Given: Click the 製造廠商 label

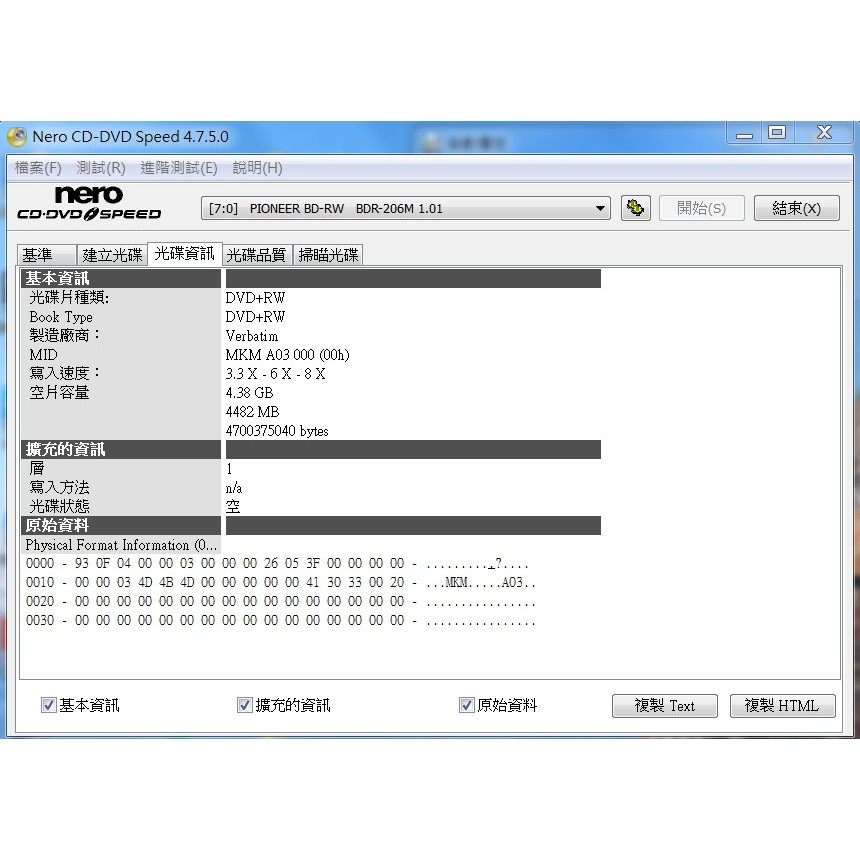Looking at the screenshot, I should 65,336.
